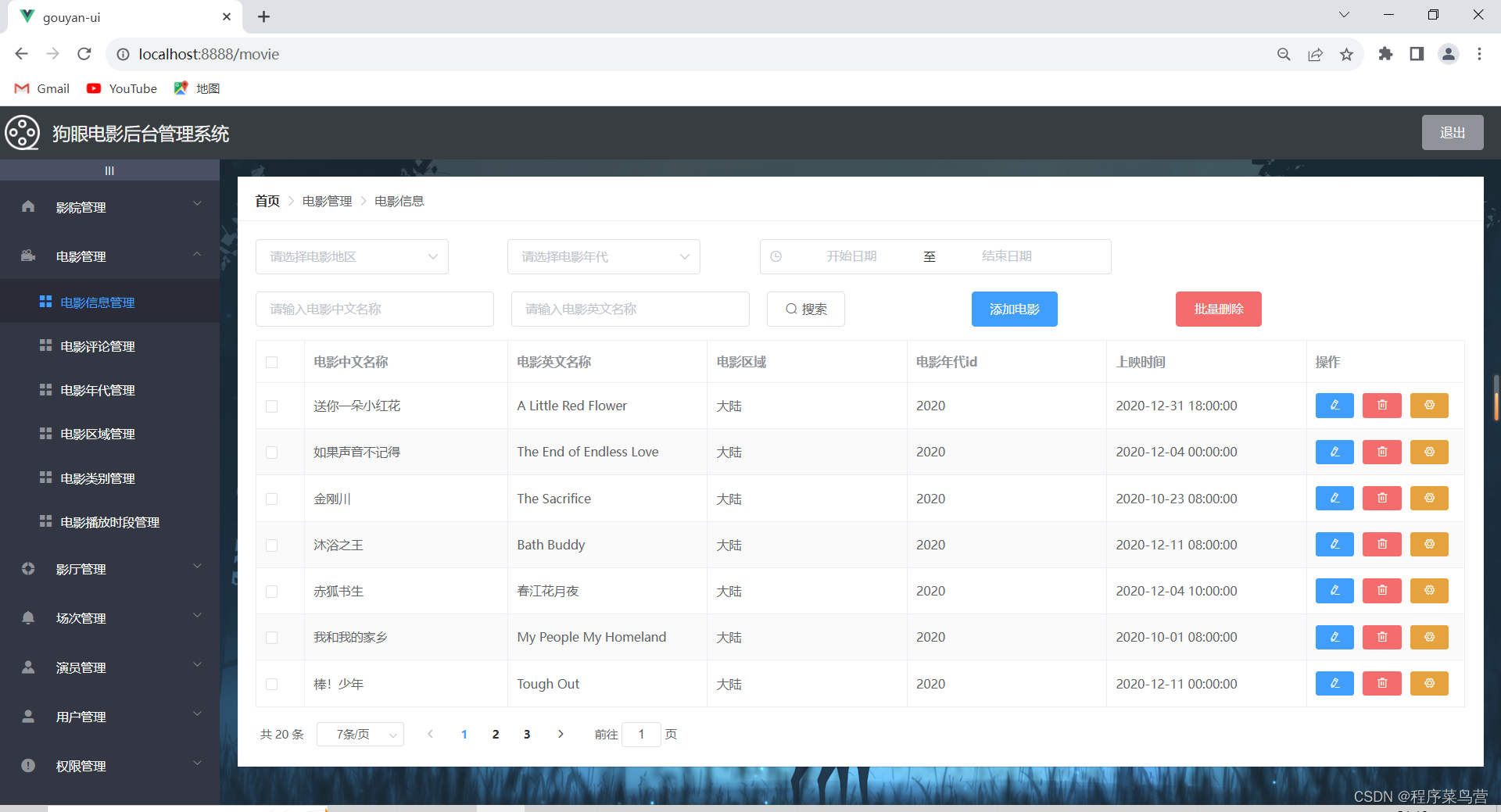The width and height of the screenshot is (1501, 812).
Task: Open 电影播放时段管理 in the sidebar
Action: pyautogui.click(x=109, y=522)
